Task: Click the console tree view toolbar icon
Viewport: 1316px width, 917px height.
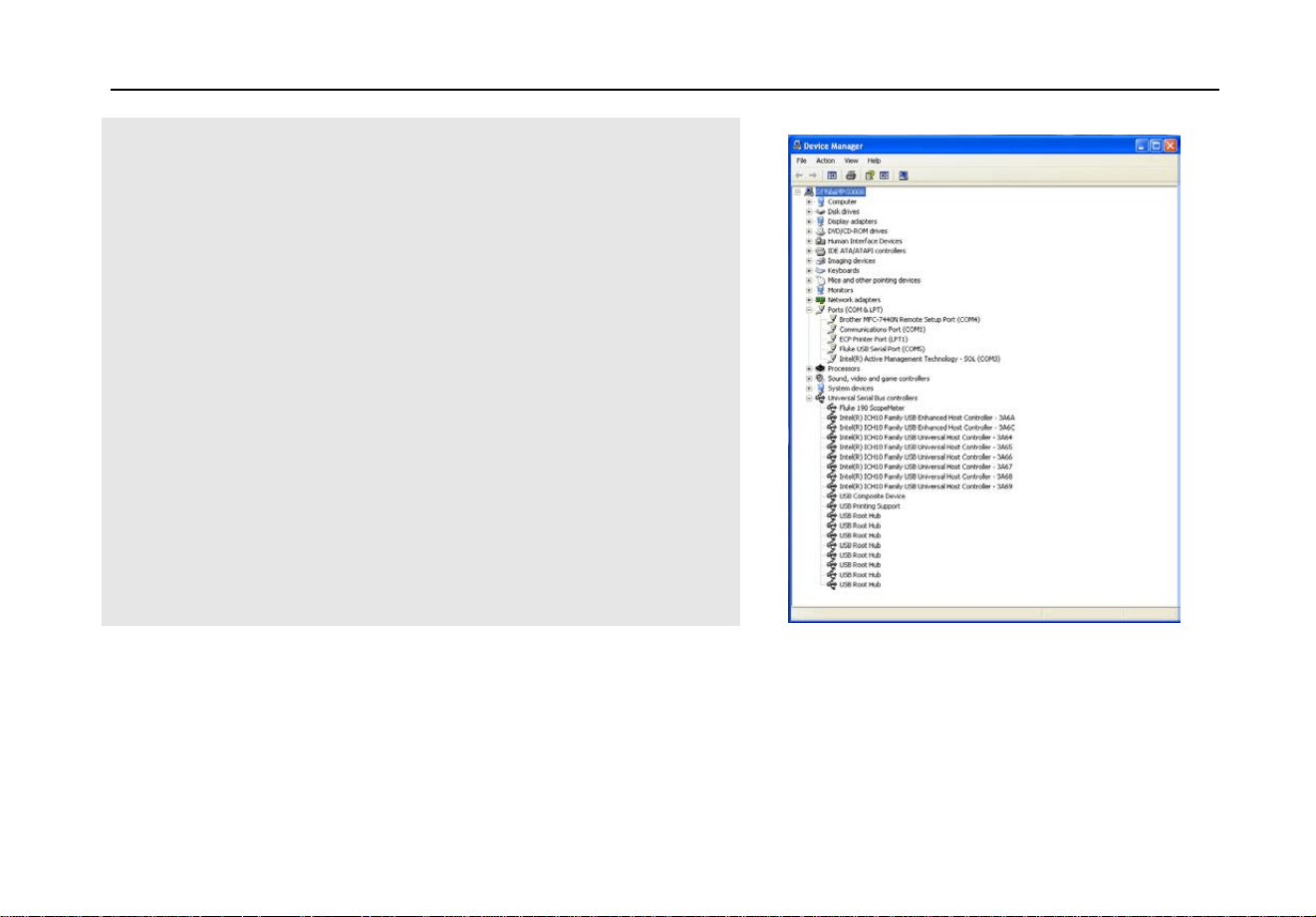Action: click(832, 175)
